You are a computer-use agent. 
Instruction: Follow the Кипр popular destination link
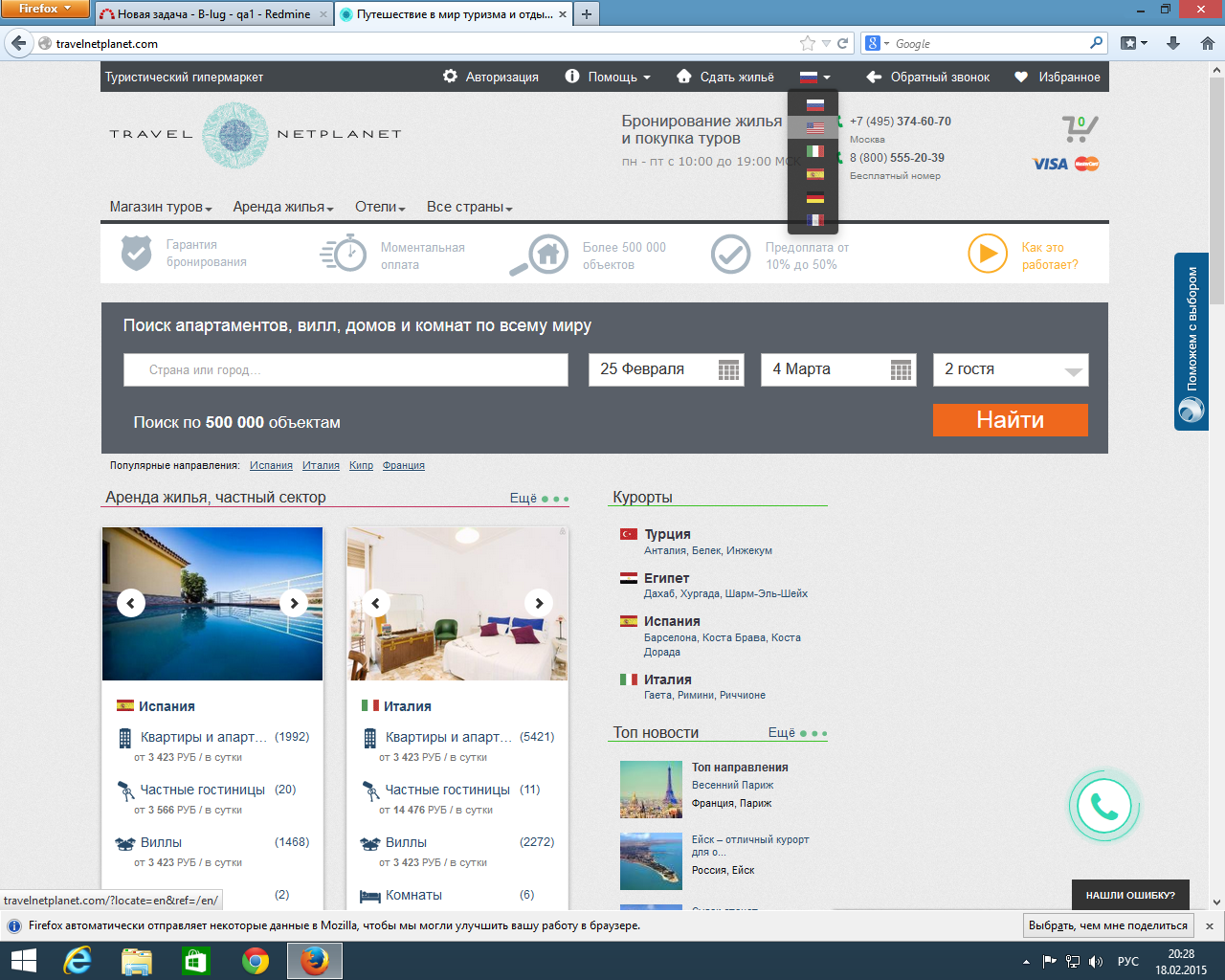coord(361,465)
